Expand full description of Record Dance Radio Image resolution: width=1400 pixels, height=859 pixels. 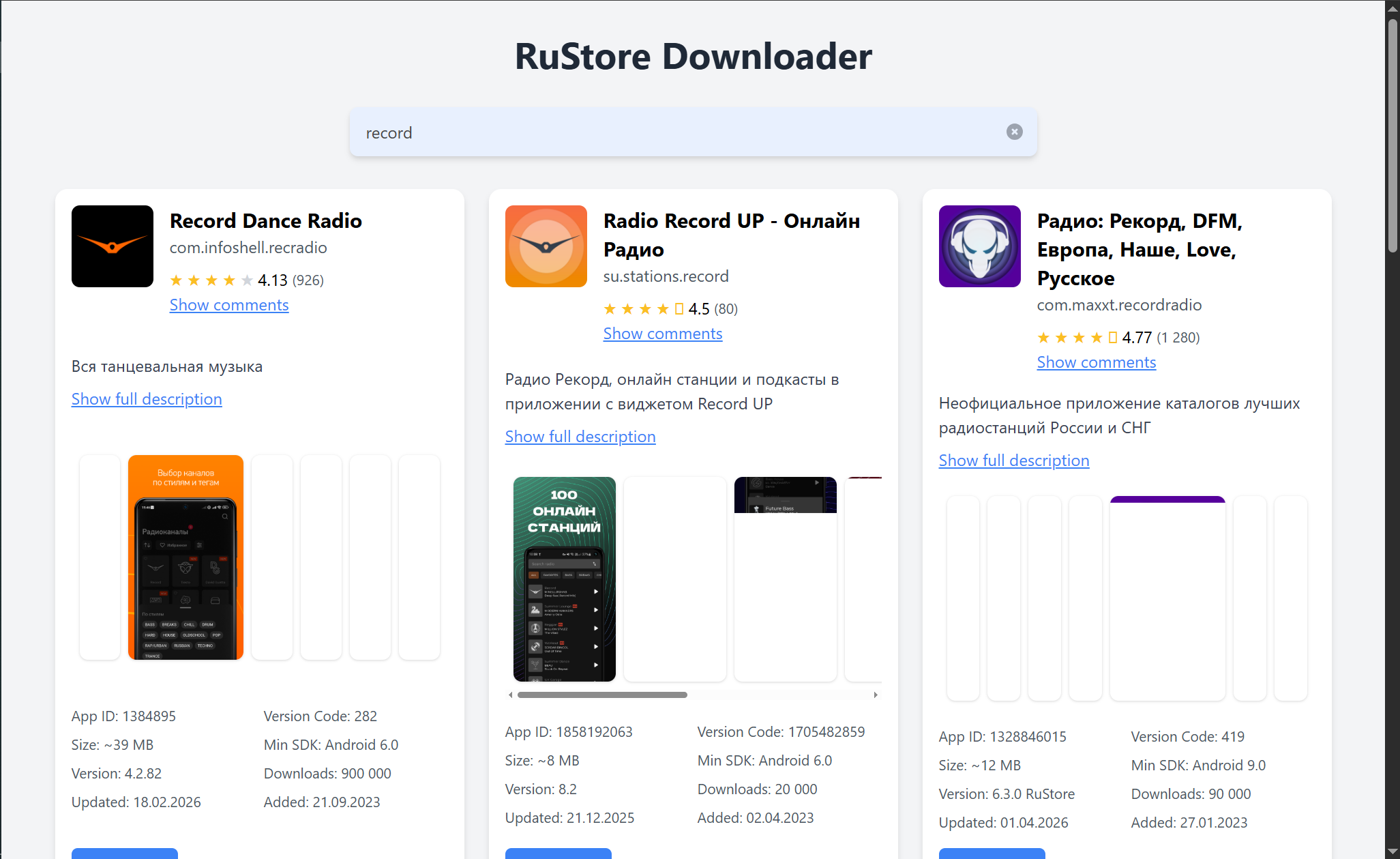[147, 399]
